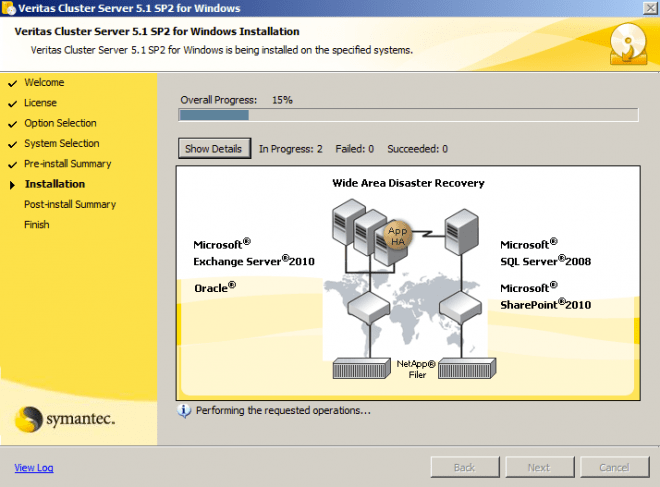Click the right network switch icon
Image resolution: width=660 pixels, height=487 pixels.
point(460,307)
